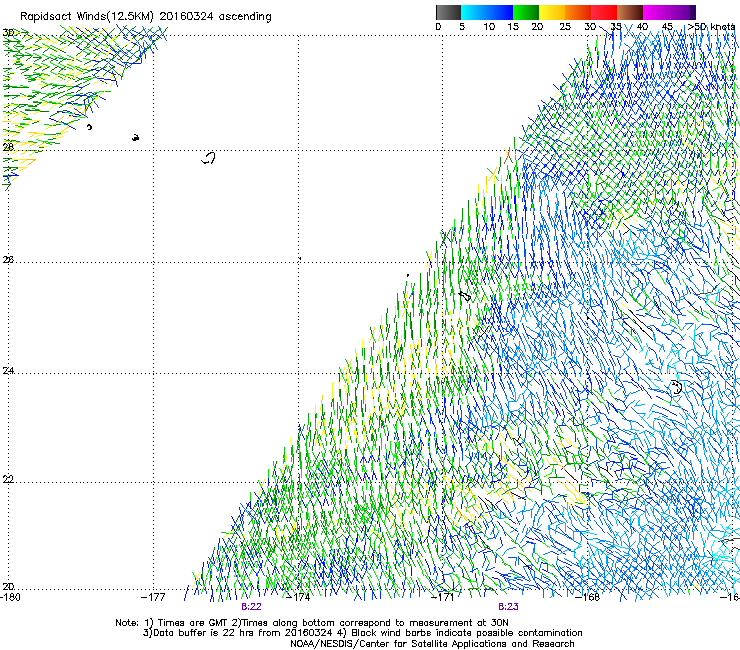740x650 pixels.
Task: Click the island outline near 24N east of -168
Action: coord(676,387)
